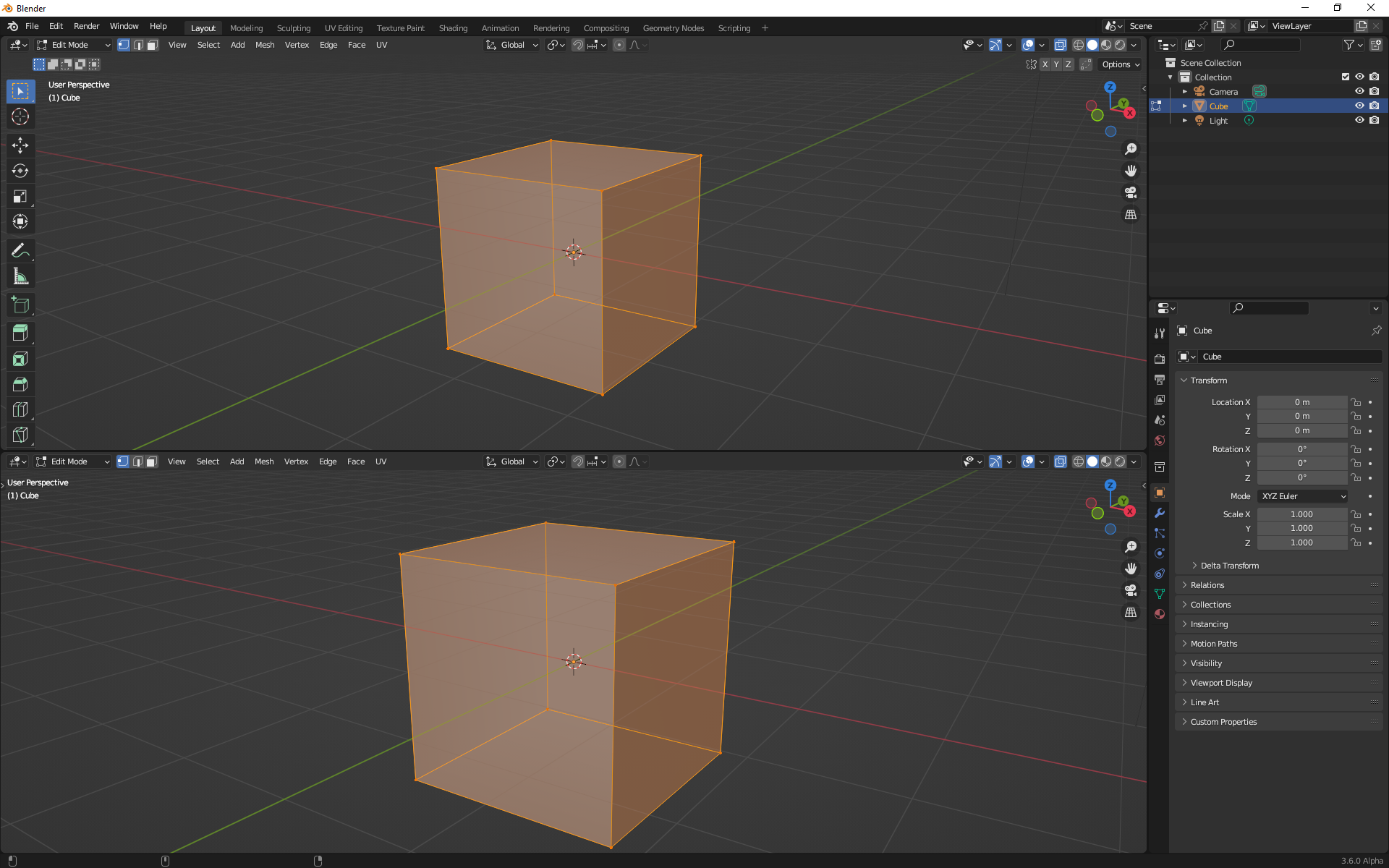The height and width of the screenshot is (868, 1389).
Task: Open the Render properties tab
Action: 1160,359
